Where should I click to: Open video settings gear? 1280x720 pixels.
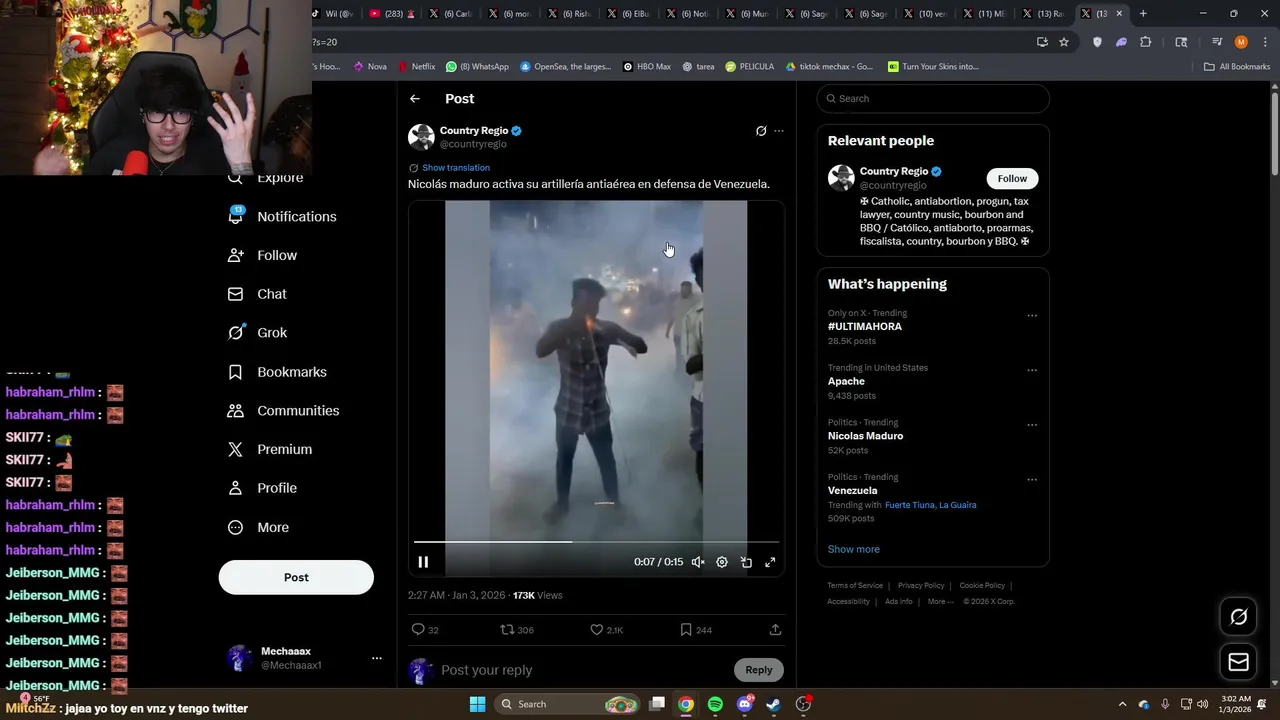pos(722,562)
